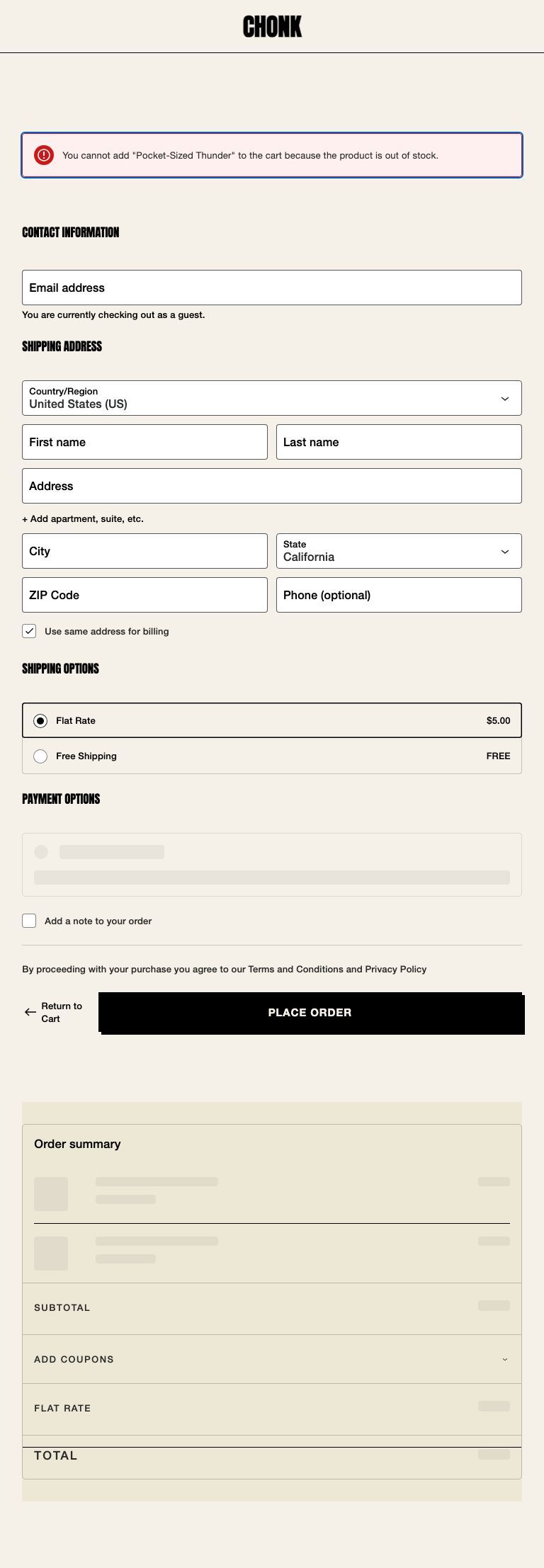
Task: Uncheck Use same address for billing
Action: [29, 631]
